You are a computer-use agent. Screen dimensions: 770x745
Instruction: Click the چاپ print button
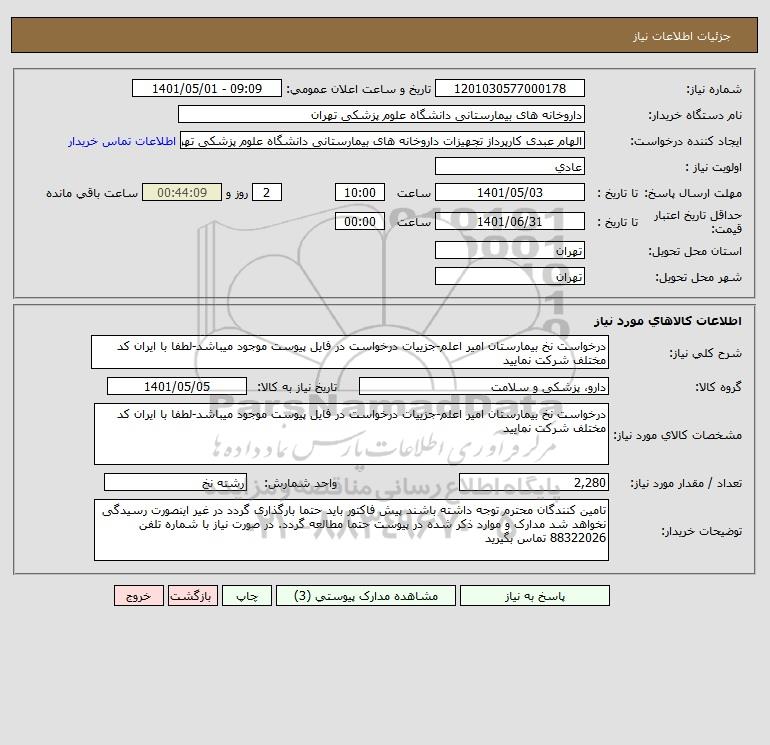[247, 596]
